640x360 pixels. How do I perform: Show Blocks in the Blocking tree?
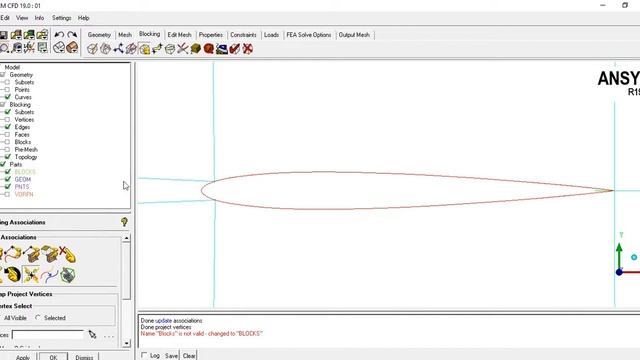[7, 142]
